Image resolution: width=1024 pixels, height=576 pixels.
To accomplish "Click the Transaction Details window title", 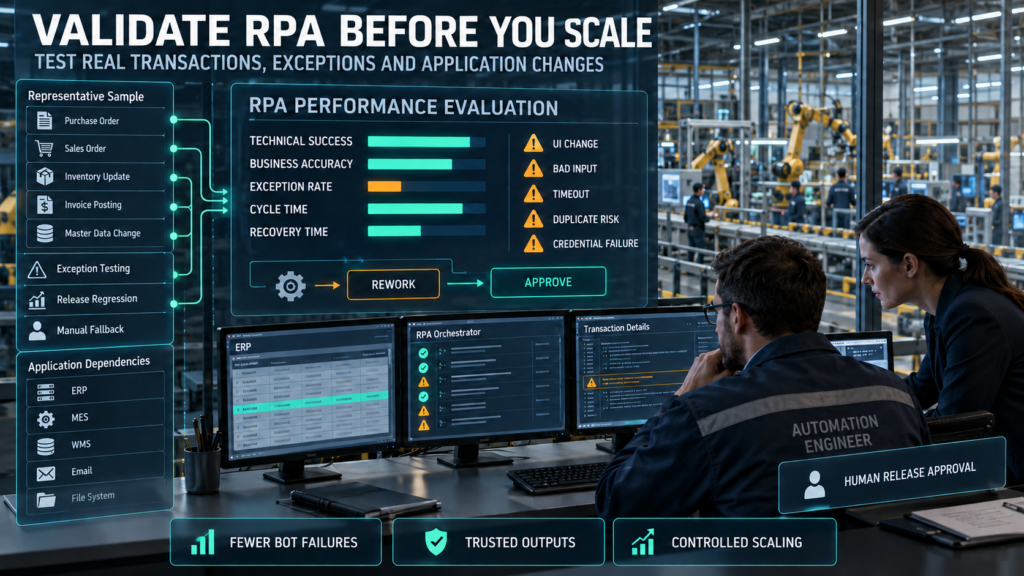I will click(x=616, y=328).
